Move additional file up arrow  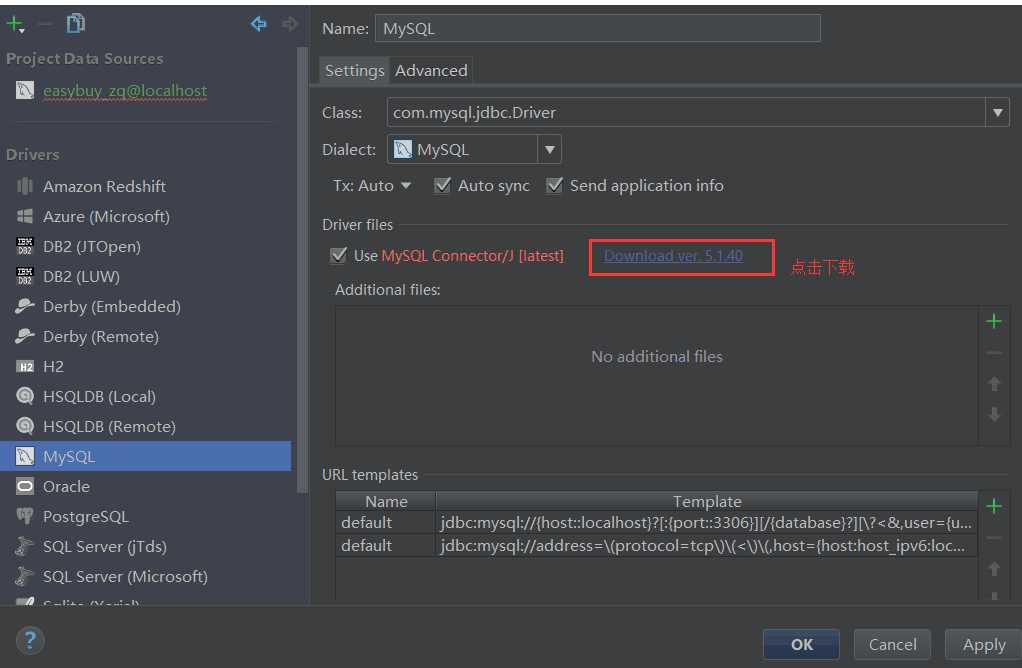coord(993,384)
